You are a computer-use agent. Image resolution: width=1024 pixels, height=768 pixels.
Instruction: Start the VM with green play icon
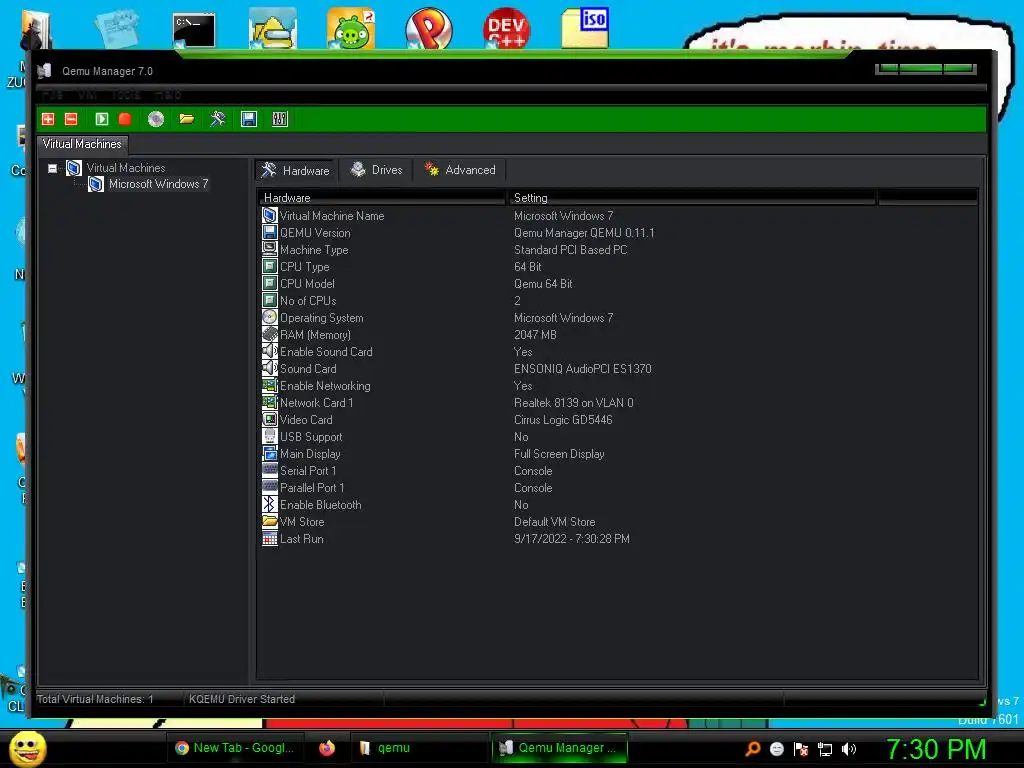101,119
